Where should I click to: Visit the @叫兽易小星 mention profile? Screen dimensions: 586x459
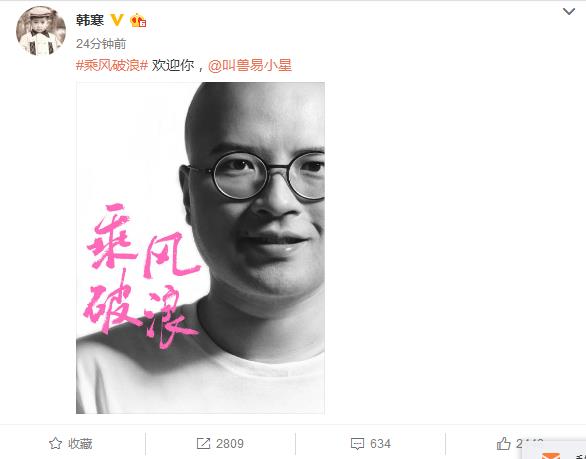pyautogui.click(x=250, y=65)
